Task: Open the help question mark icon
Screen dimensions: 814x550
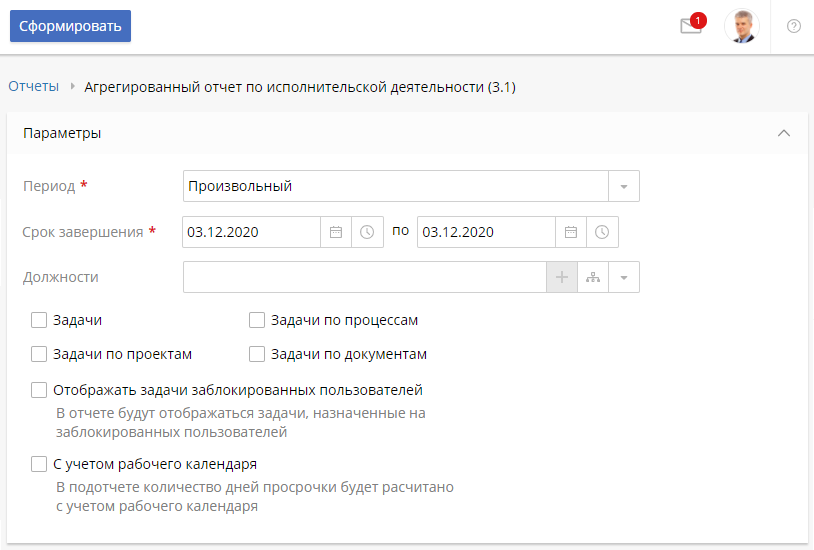Action: [x=793, y=26]
